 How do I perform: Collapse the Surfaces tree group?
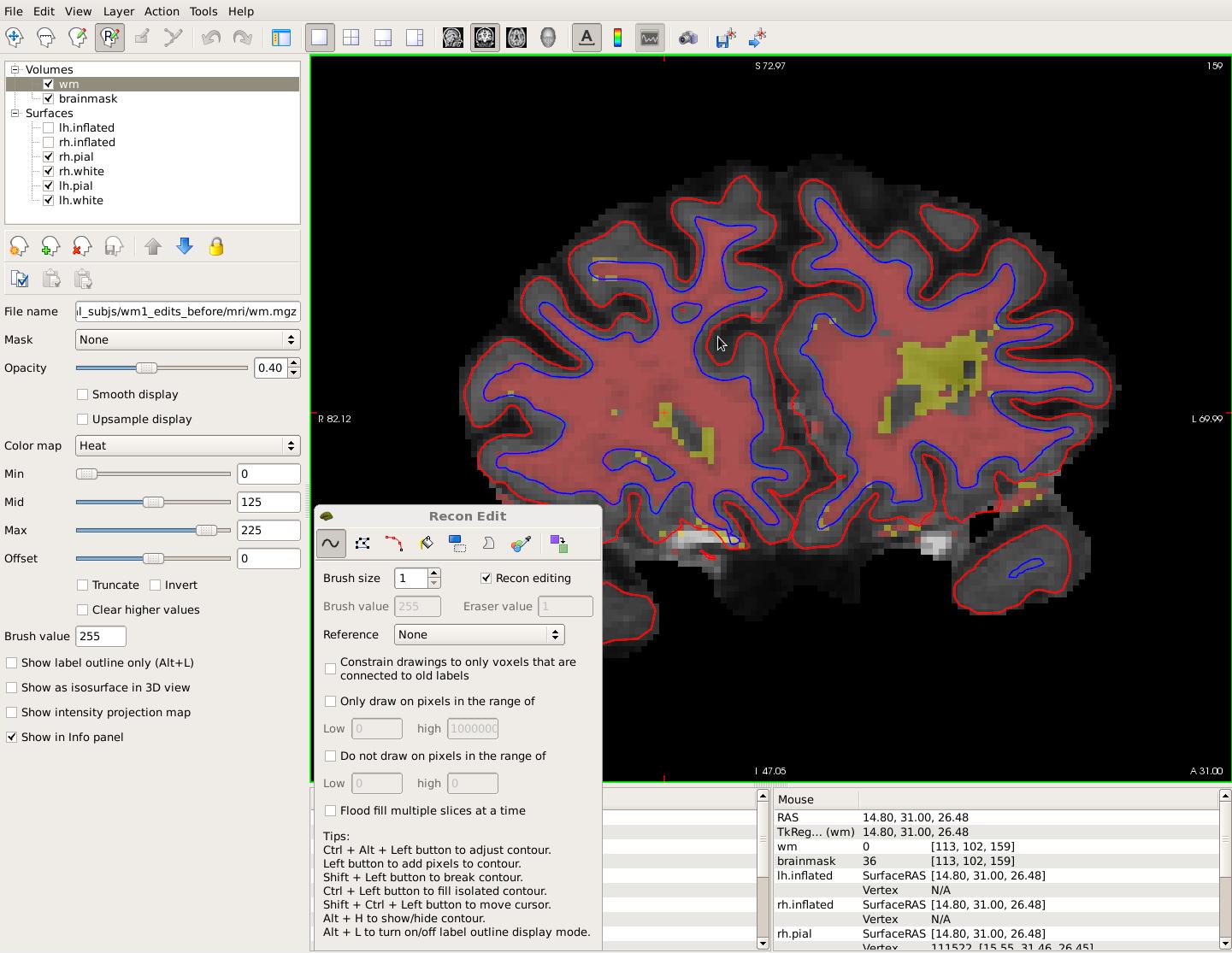[x=15, y=114]
